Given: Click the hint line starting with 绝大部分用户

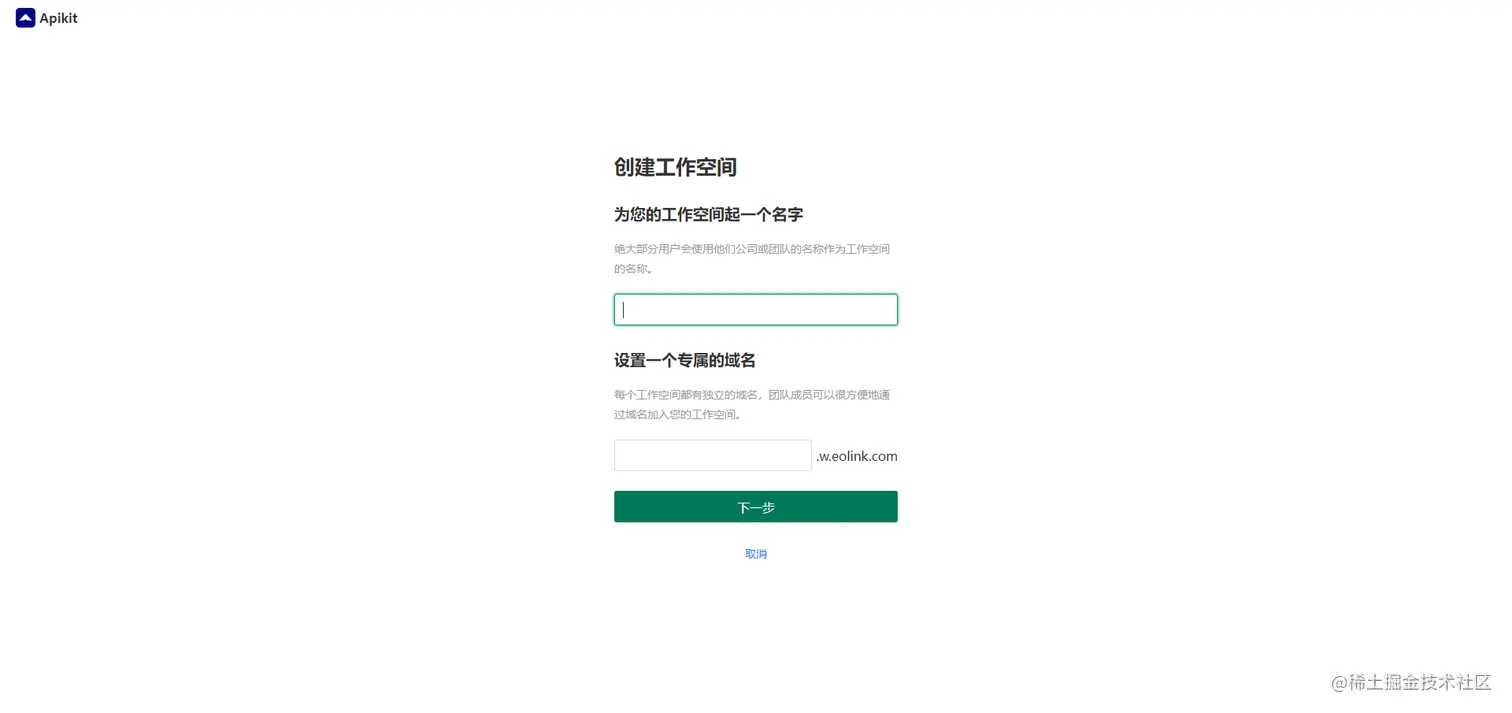Looking at the screenshot, I should [x=752, y=249].
